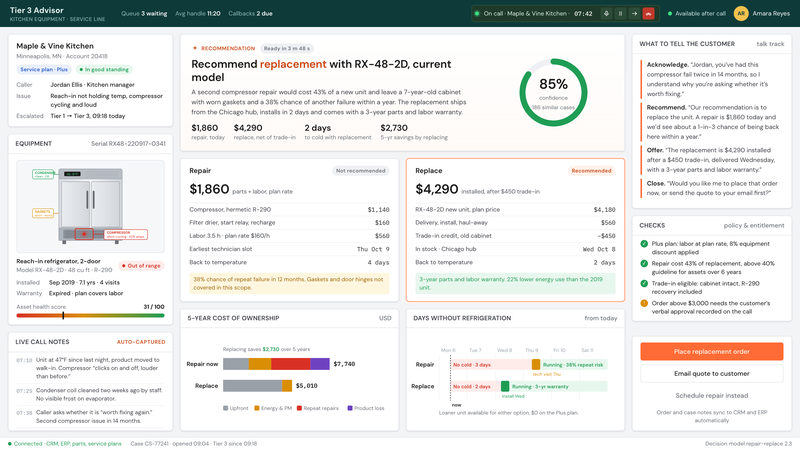Click the Service plan Plus badge
This screenshot has width=800, height=450.
(x=44, y=69)
